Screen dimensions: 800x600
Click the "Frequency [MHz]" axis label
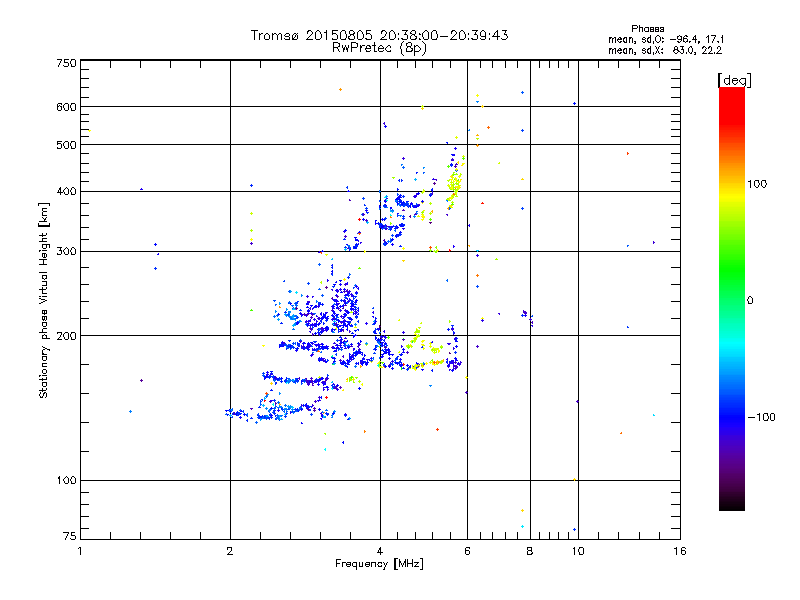pos(379,564)
